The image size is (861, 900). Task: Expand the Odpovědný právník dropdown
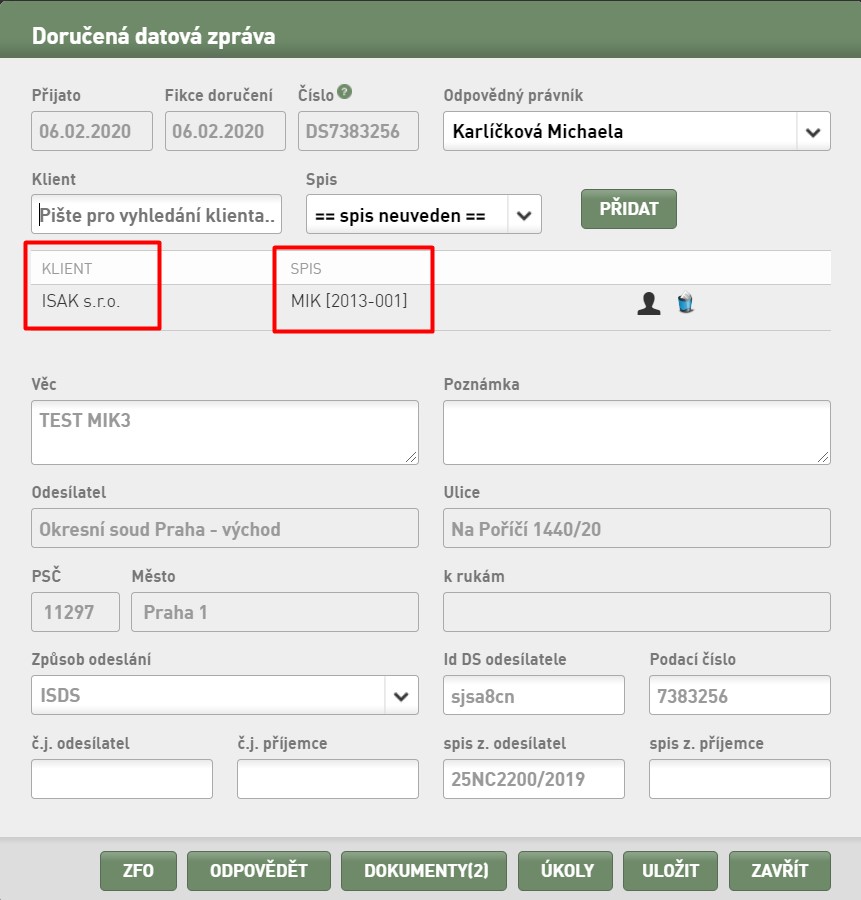(x=813, y=131)
